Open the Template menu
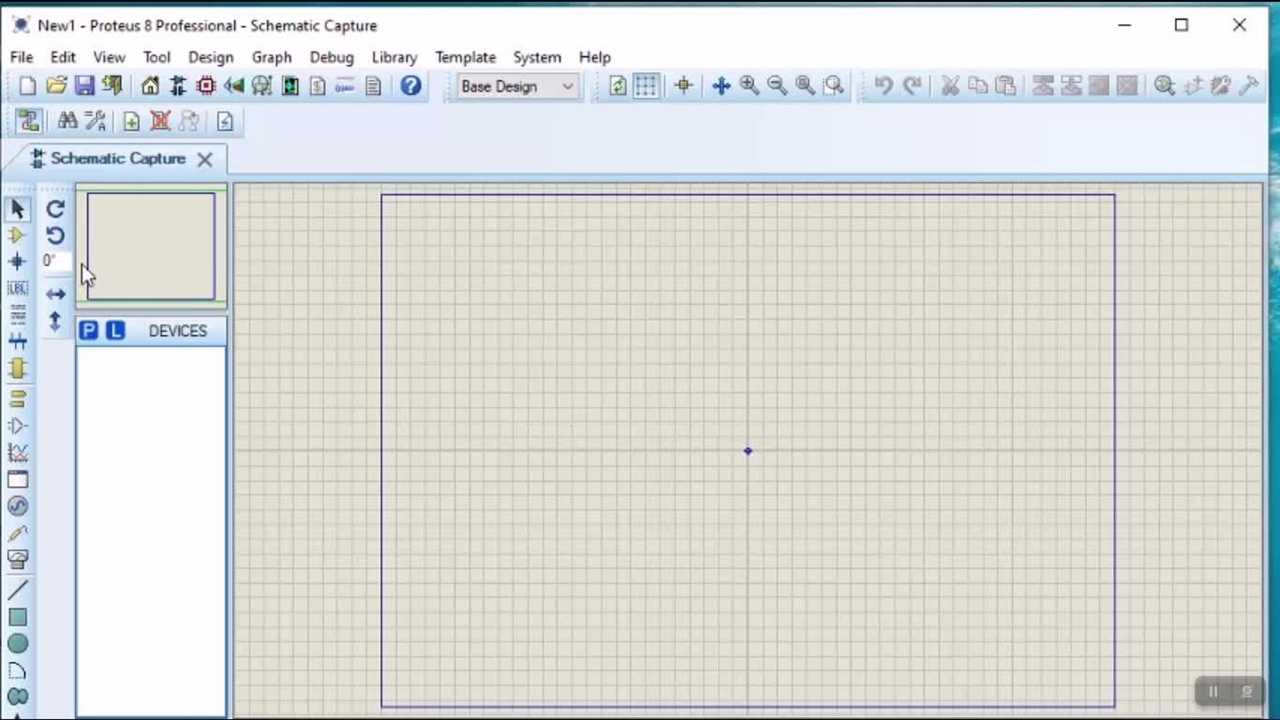 tap(465, 57)
